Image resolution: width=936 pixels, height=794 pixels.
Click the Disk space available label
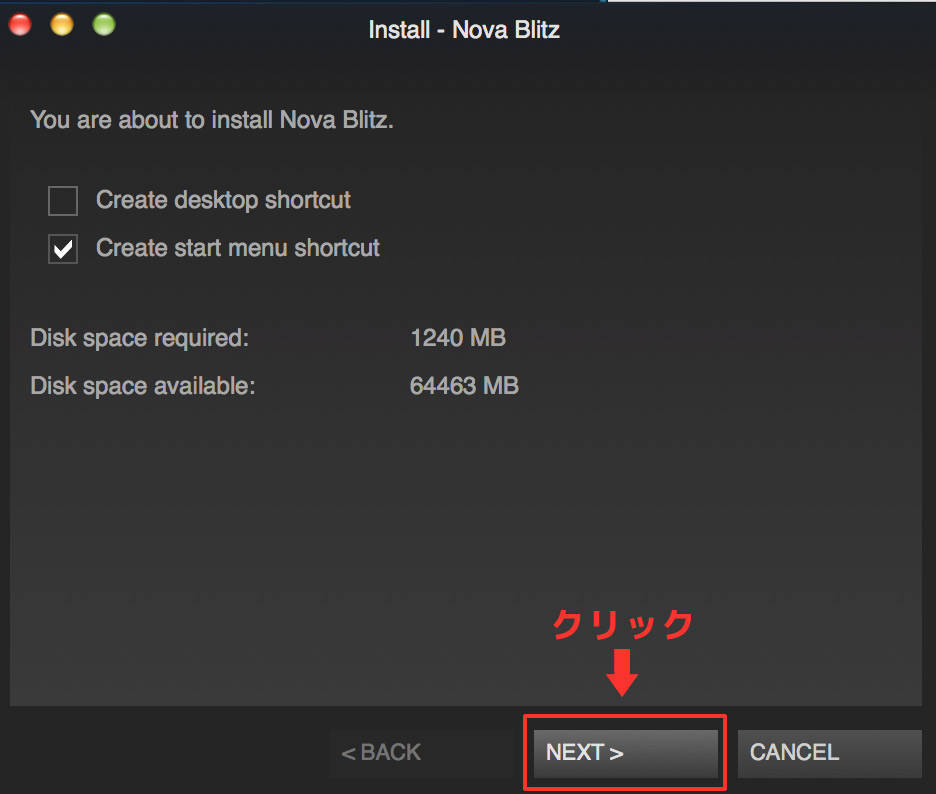point(143,386)
